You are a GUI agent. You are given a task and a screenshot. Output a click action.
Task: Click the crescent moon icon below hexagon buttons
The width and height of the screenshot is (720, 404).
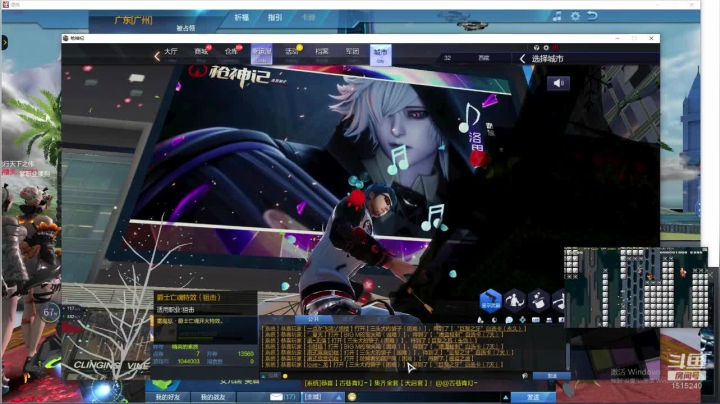point(495,320)
